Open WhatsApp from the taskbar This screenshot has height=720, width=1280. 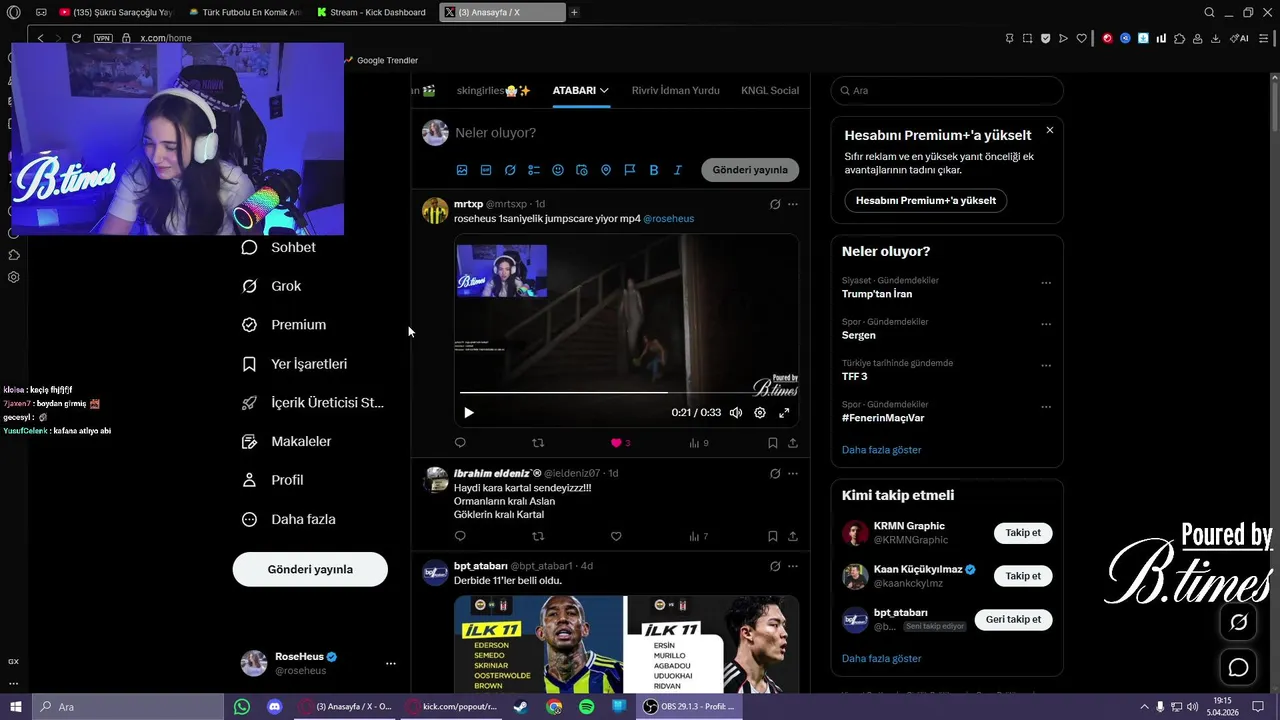pos(242,706)
